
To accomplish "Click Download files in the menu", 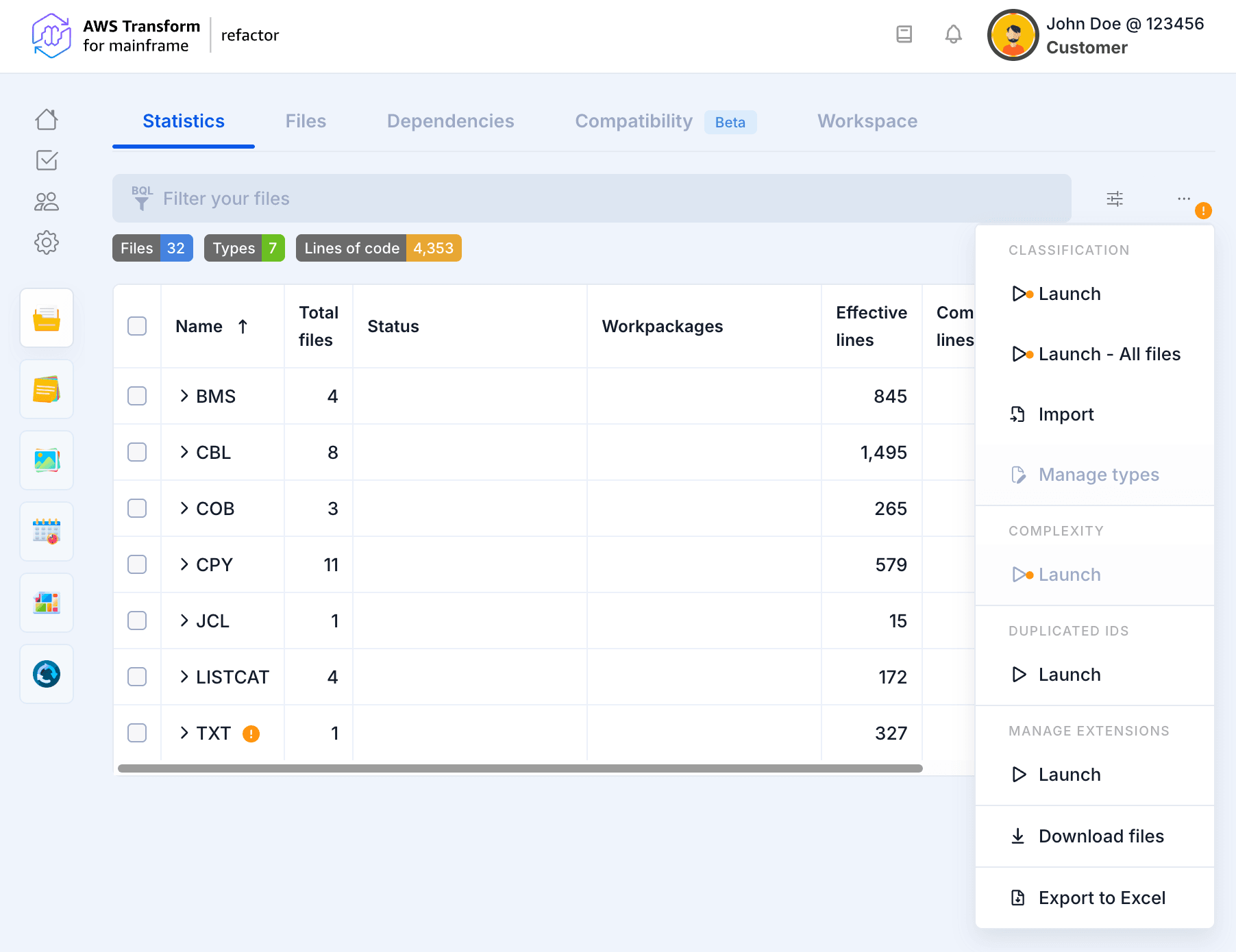I will [1100, 836].
